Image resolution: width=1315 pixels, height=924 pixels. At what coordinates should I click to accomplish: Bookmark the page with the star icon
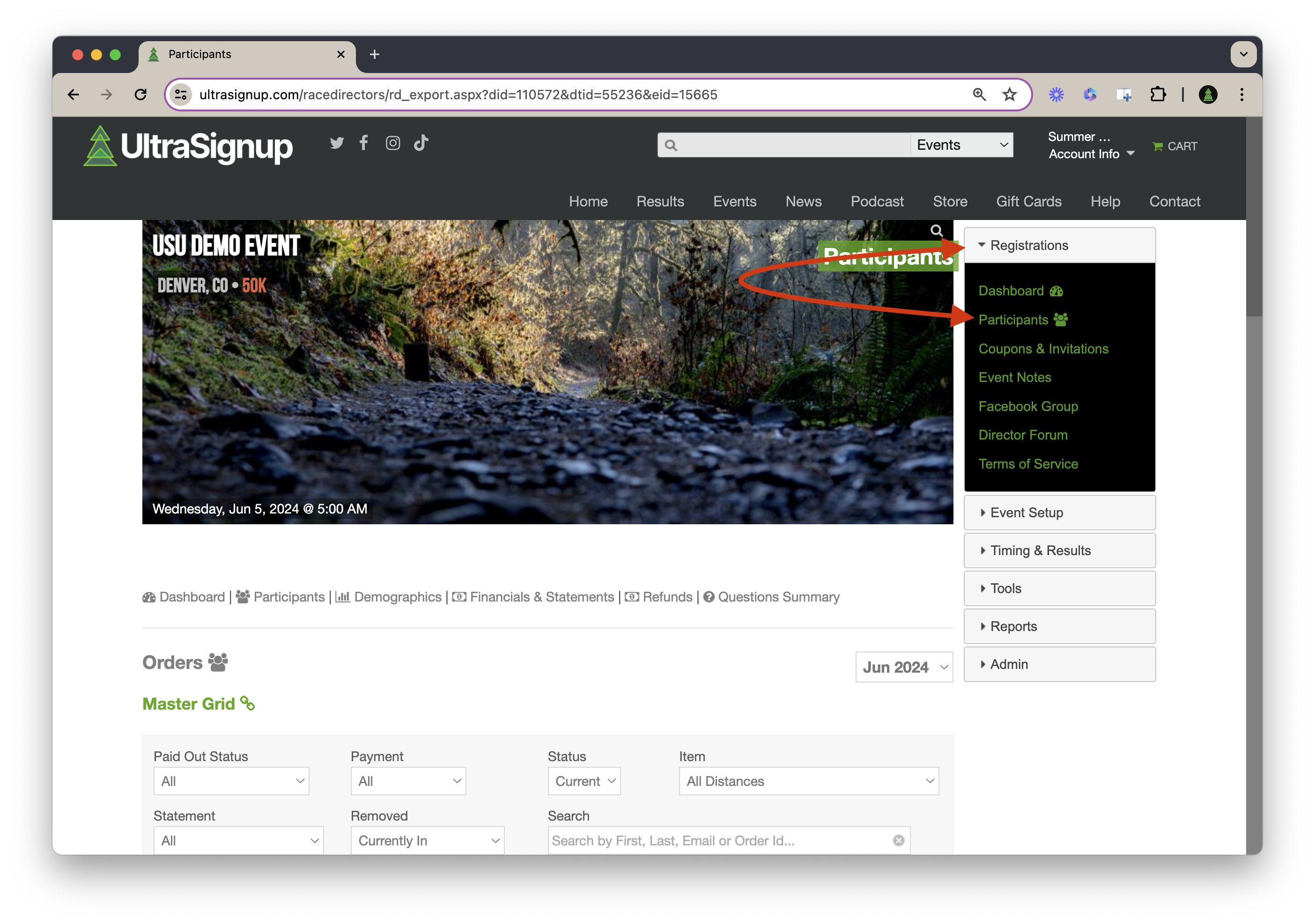[x=1009, y=95]
